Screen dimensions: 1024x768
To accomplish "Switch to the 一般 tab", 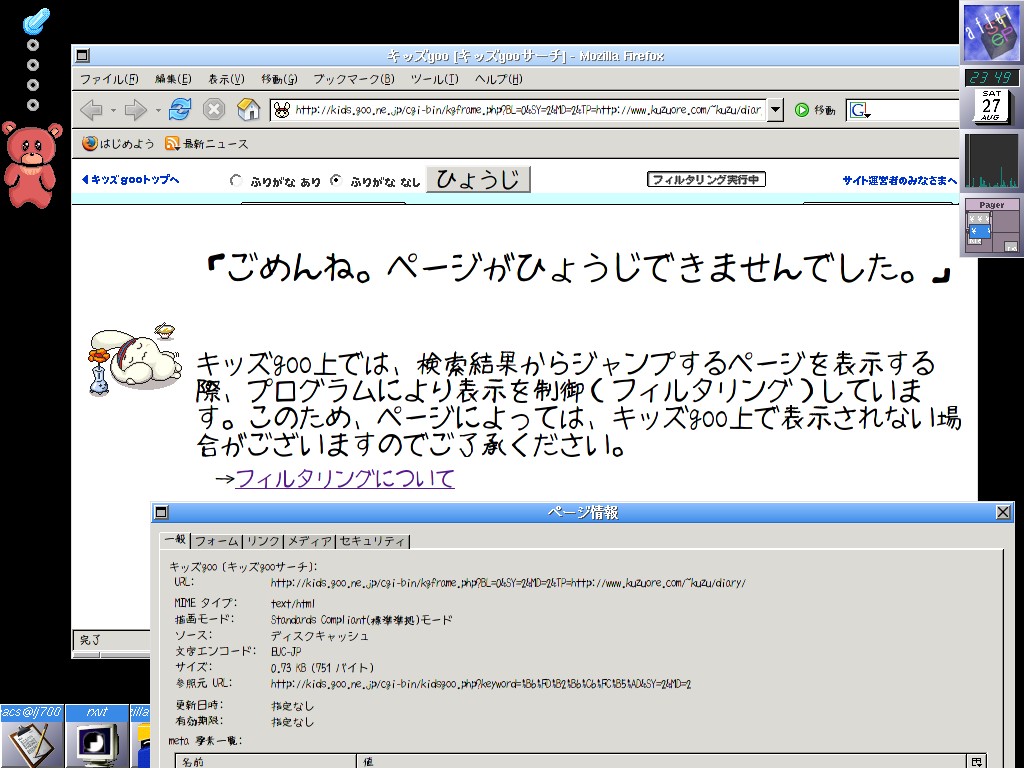I will 175,539.
